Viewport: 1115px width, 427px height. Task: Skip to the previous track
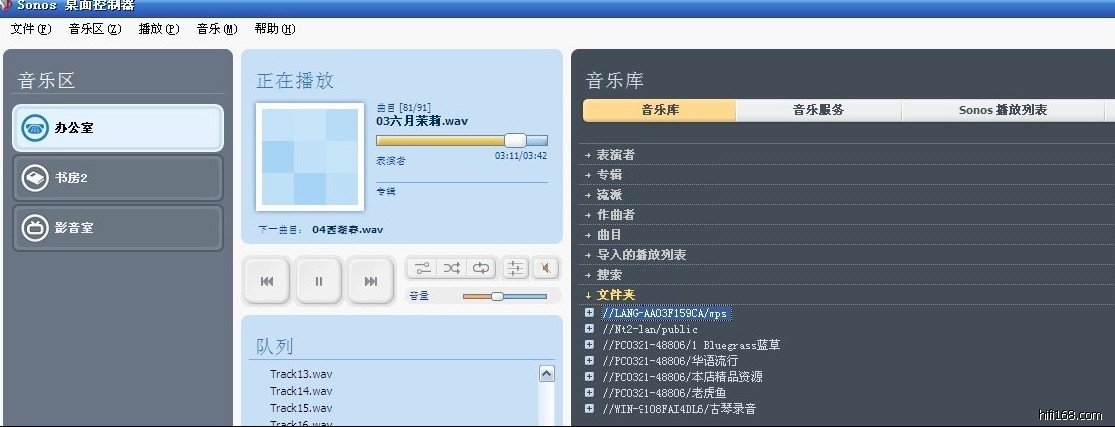point(267,281)
